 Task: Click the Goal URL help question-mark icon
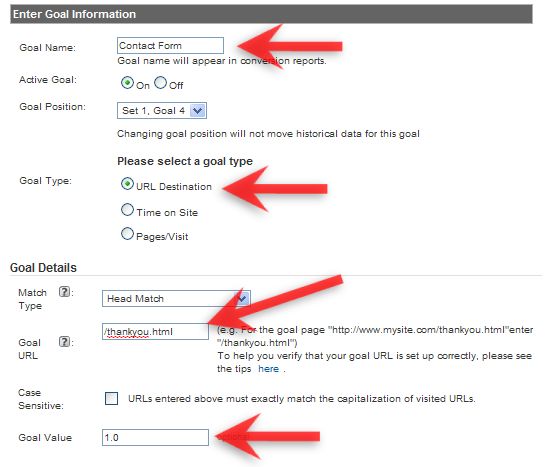(x=64, y=342)
